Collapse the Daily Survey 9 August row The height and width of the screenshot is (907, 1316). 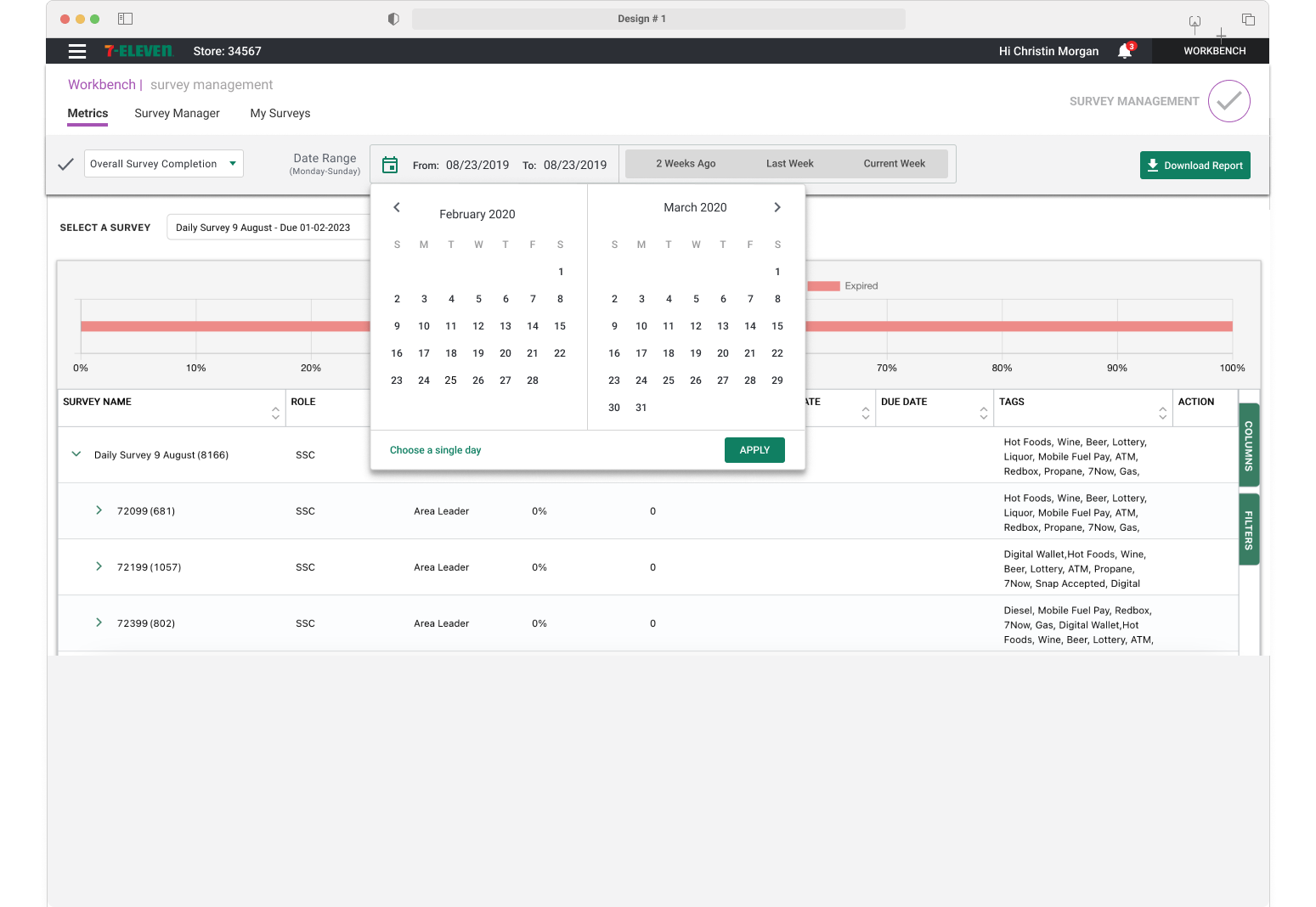tap(76, 454)
